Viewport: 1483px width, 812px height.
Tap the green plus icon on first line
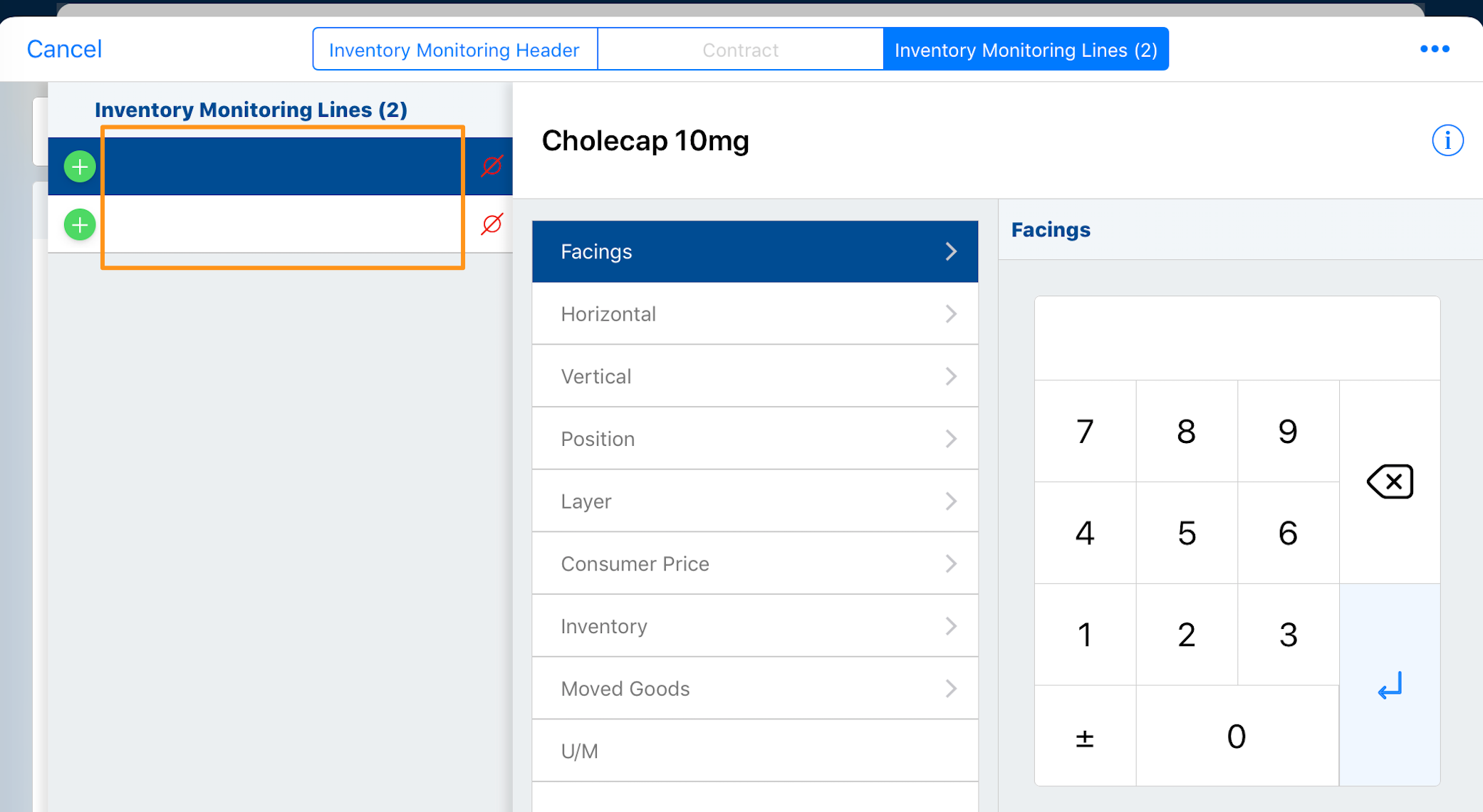point(80,167)
